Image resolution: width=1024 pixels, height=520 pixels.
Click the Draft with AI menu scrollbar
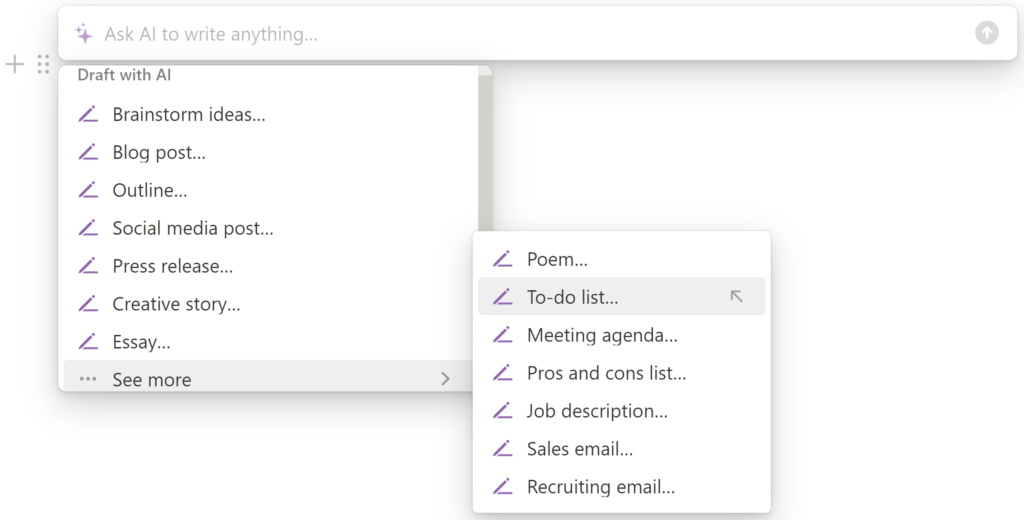point(485,154)
